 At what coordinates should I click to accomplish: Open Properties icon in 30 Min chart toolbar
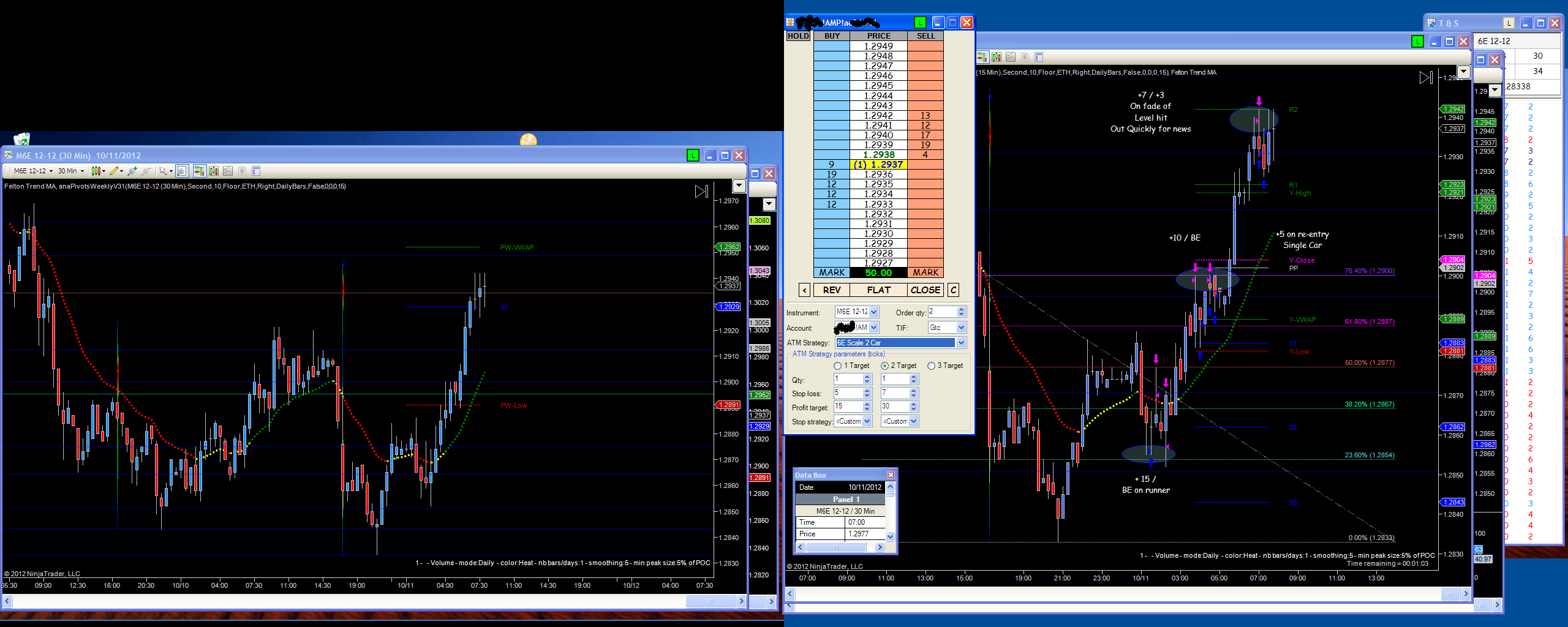coord(256,171)
